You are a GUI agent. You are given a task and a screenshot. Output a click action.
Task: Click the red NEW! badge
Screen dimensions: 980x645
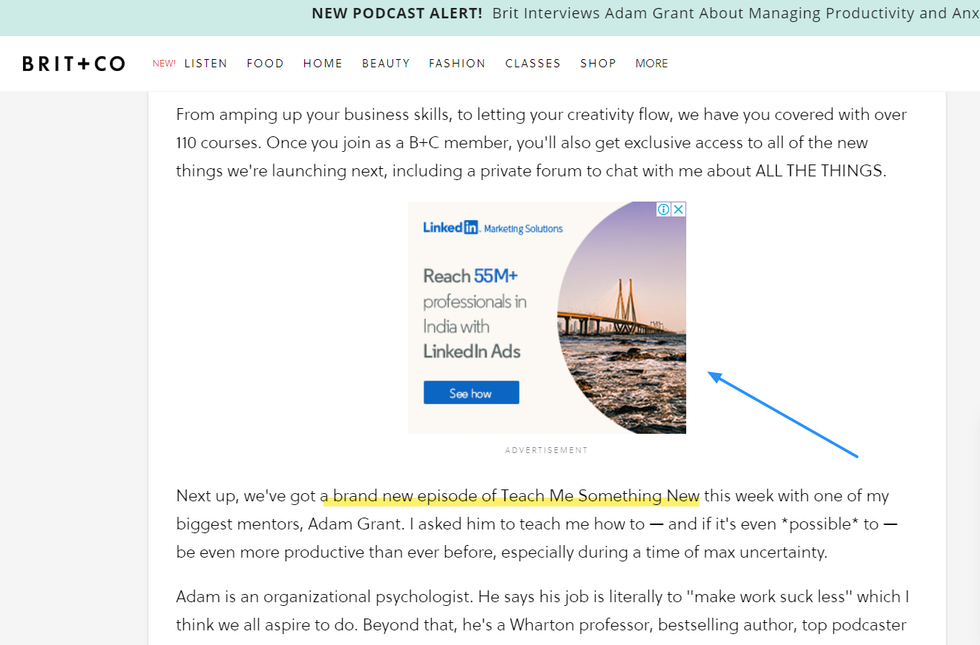[x=164, y=64]
